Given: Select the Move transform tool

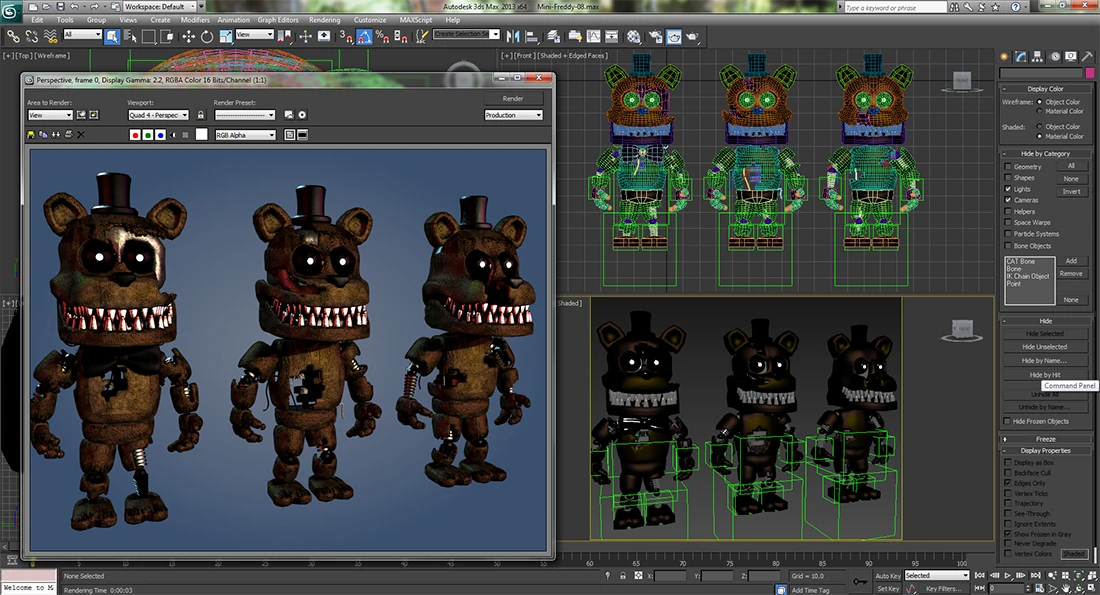Looking at the screenshot, I should click(188, 36).
